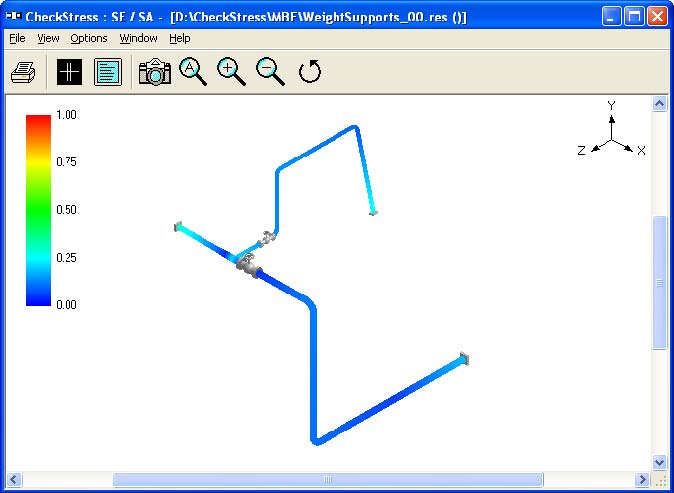This screenshot has width=674, height=493.
Task: Click the camera snapshot icon
Action: click(x=155, y=71)
